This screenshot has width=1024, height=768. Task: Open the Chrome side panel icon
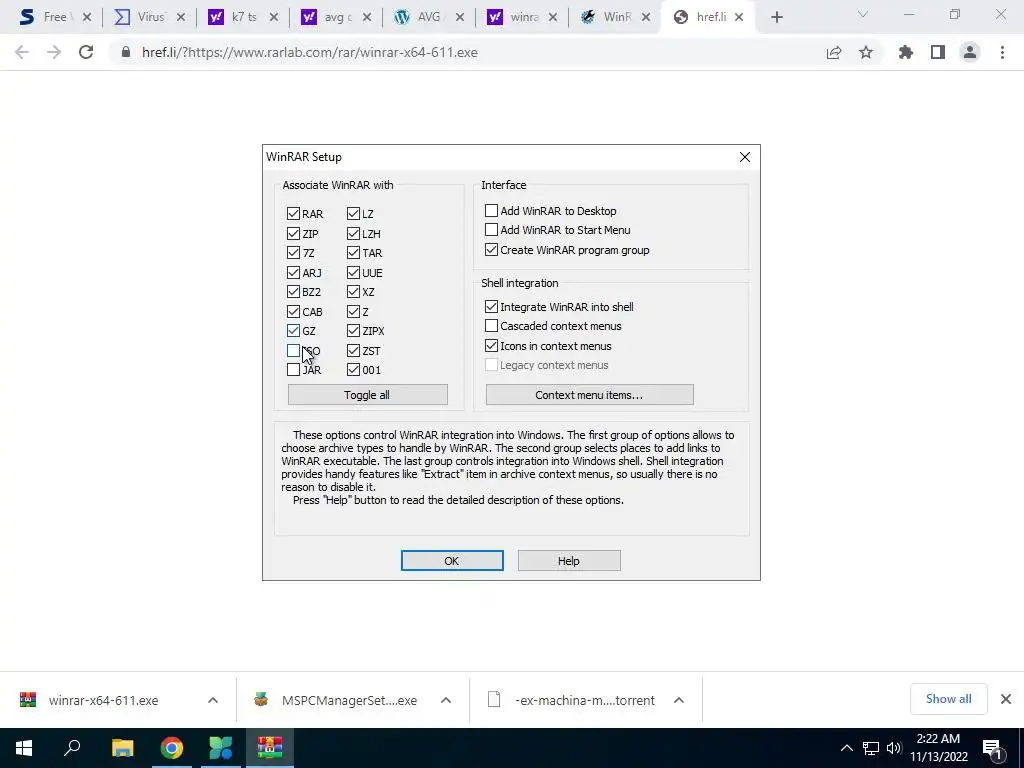click(x=938, y=52)
